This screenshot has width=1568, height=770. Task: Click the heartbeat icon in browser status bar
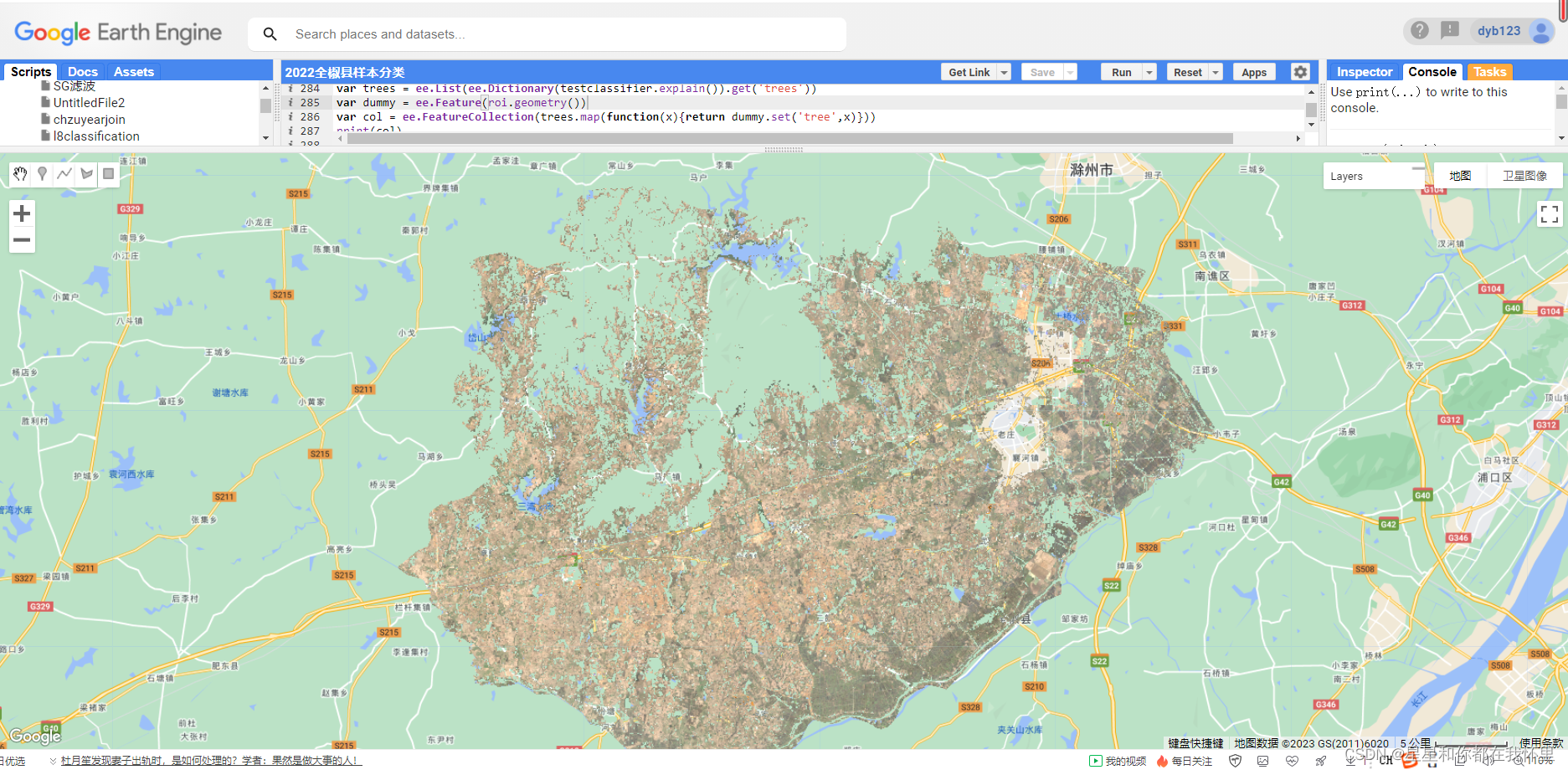1292,761
